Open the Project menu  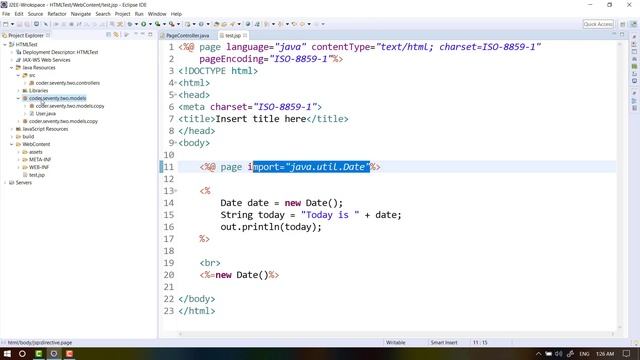[122, 14]
